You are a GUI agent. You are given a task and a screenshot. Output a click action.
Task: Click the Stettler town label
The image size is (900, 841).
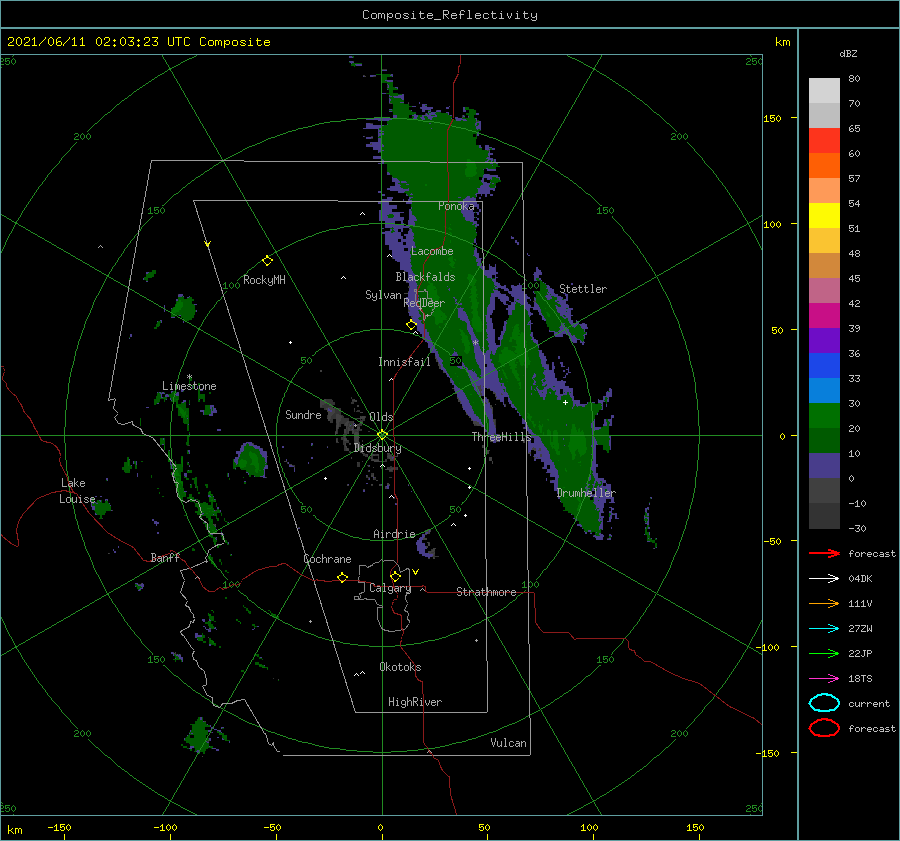(x=583, y=289)
